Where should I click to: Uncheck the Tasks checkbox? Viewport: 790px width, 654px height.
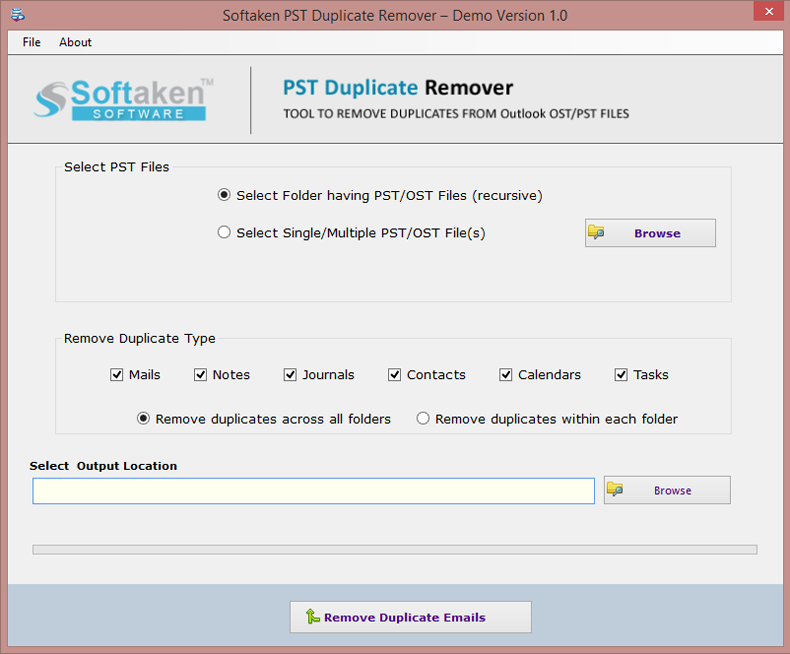pos(621,375)
